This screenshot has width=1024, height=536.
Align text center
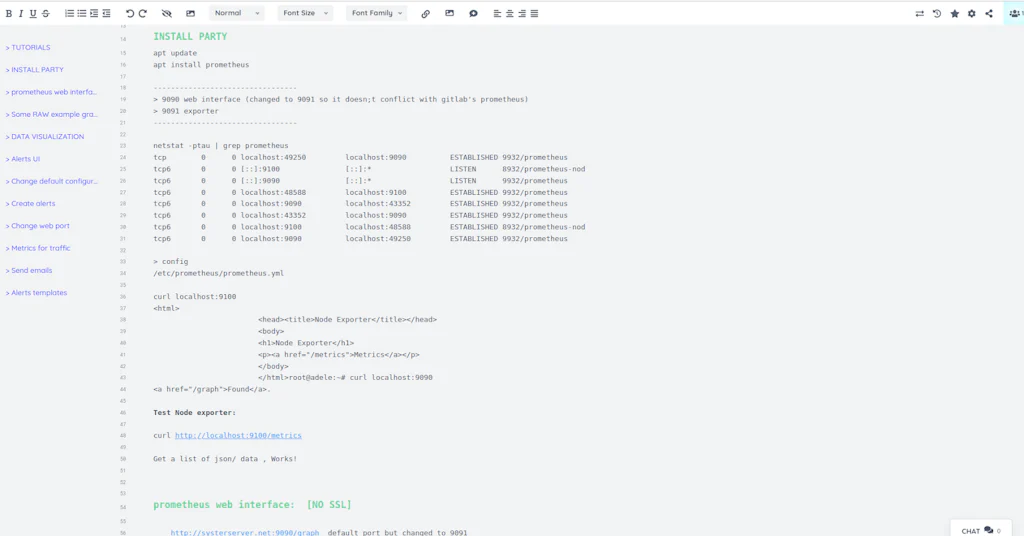[509, 13]
